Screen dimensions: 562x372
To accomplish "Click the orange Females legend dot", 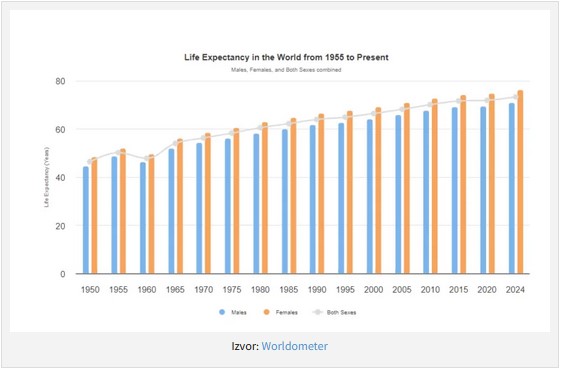I will pyautogui.click(x=266, y=312).
